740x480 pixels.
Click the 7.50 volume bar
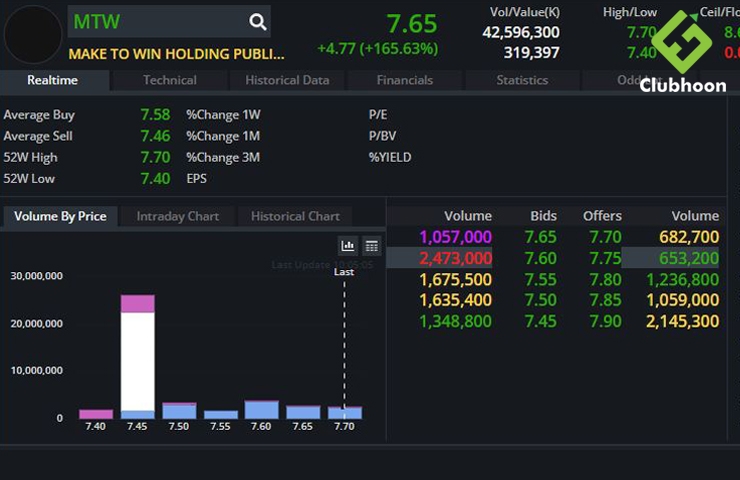click(179, 411)
